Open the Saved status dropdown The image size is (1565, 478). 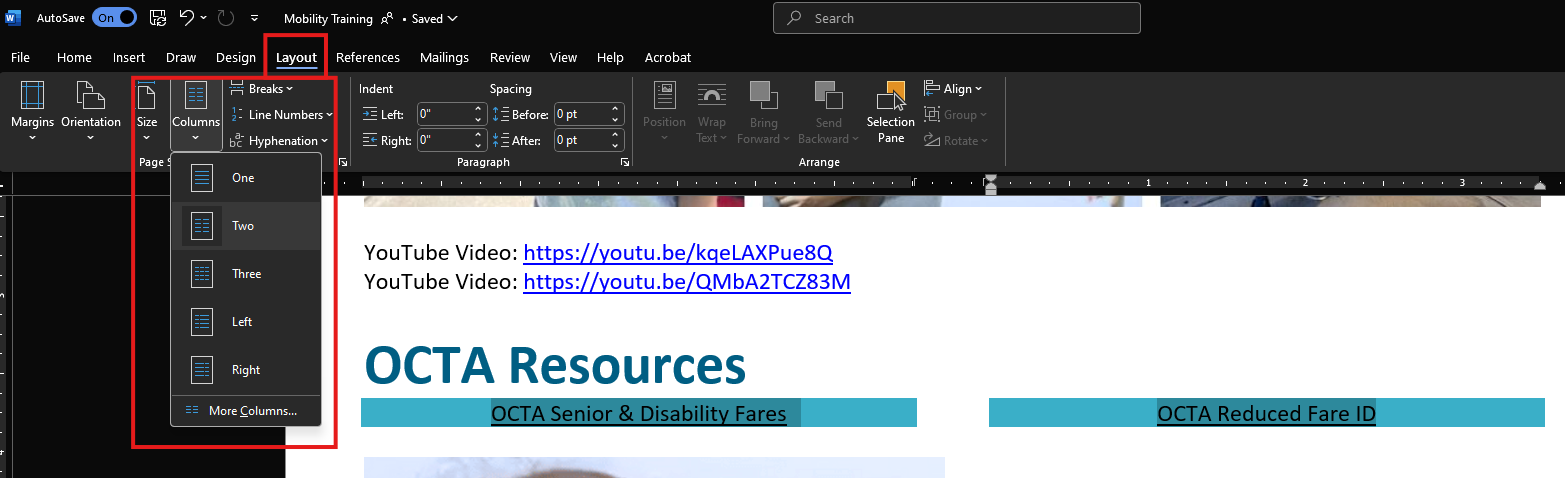pyautogui.click(x=435, y=18)
